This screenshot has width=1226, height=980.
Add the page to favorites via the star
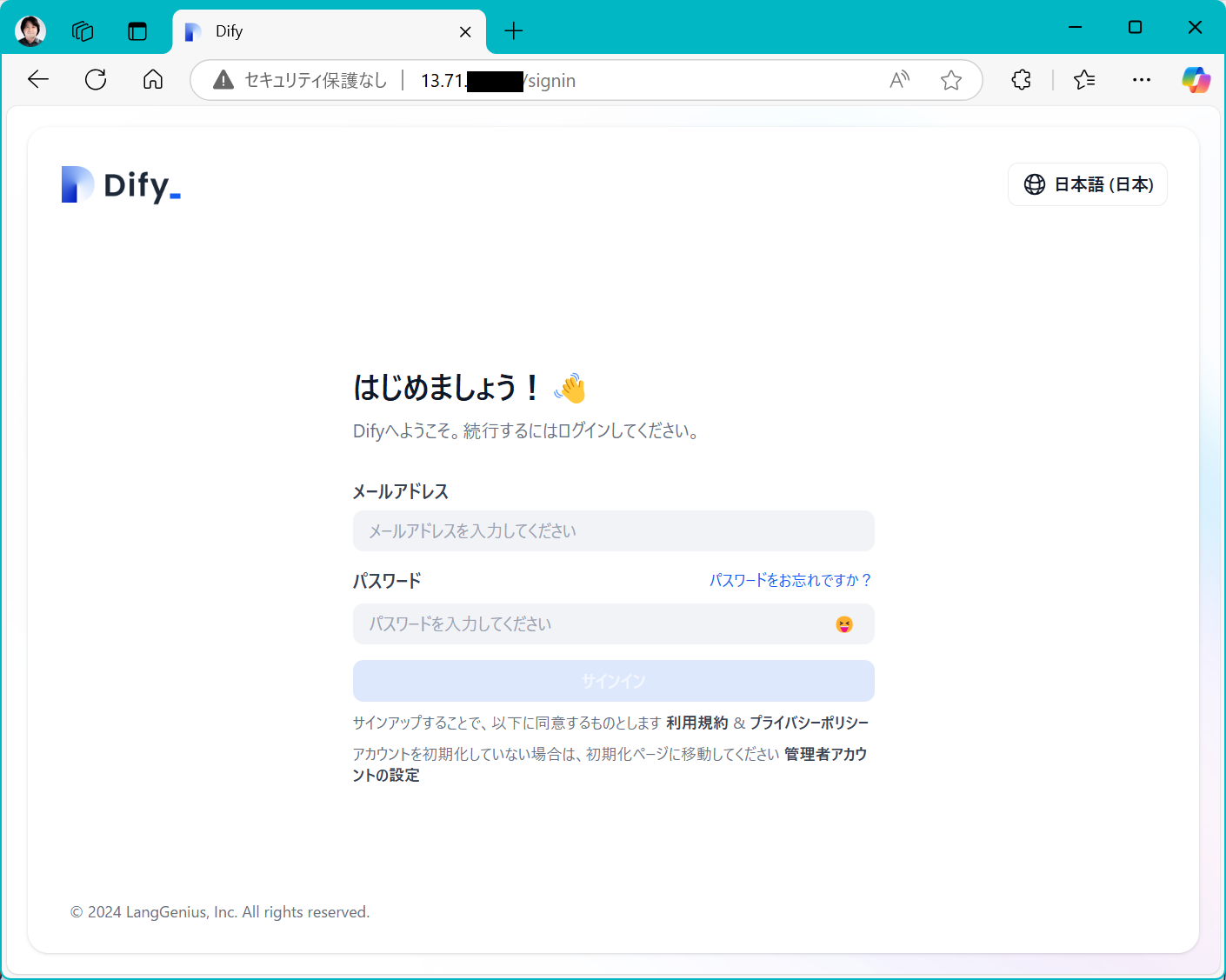click(x=950, y=79)
